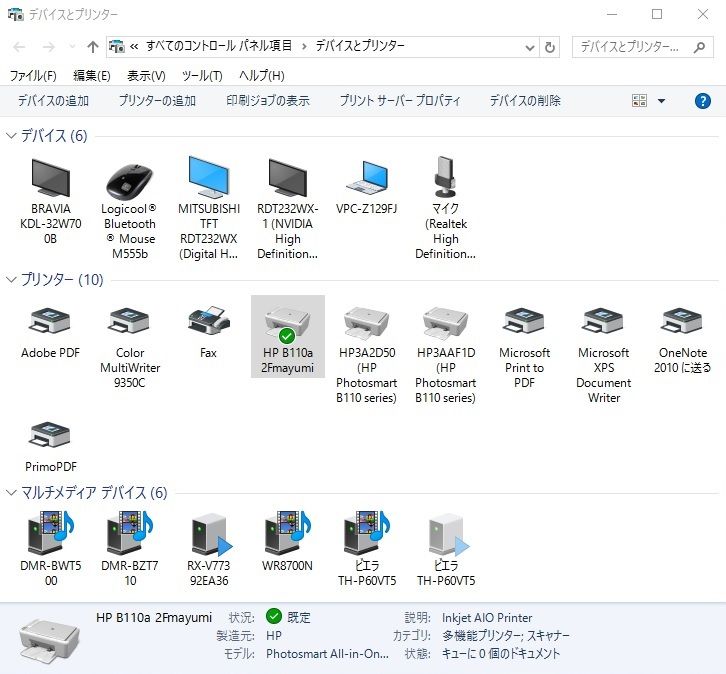Open プリント サーバー プロパティ
Image resolution: width=726 pixels, height=674 pixels.
click(400, 100)
